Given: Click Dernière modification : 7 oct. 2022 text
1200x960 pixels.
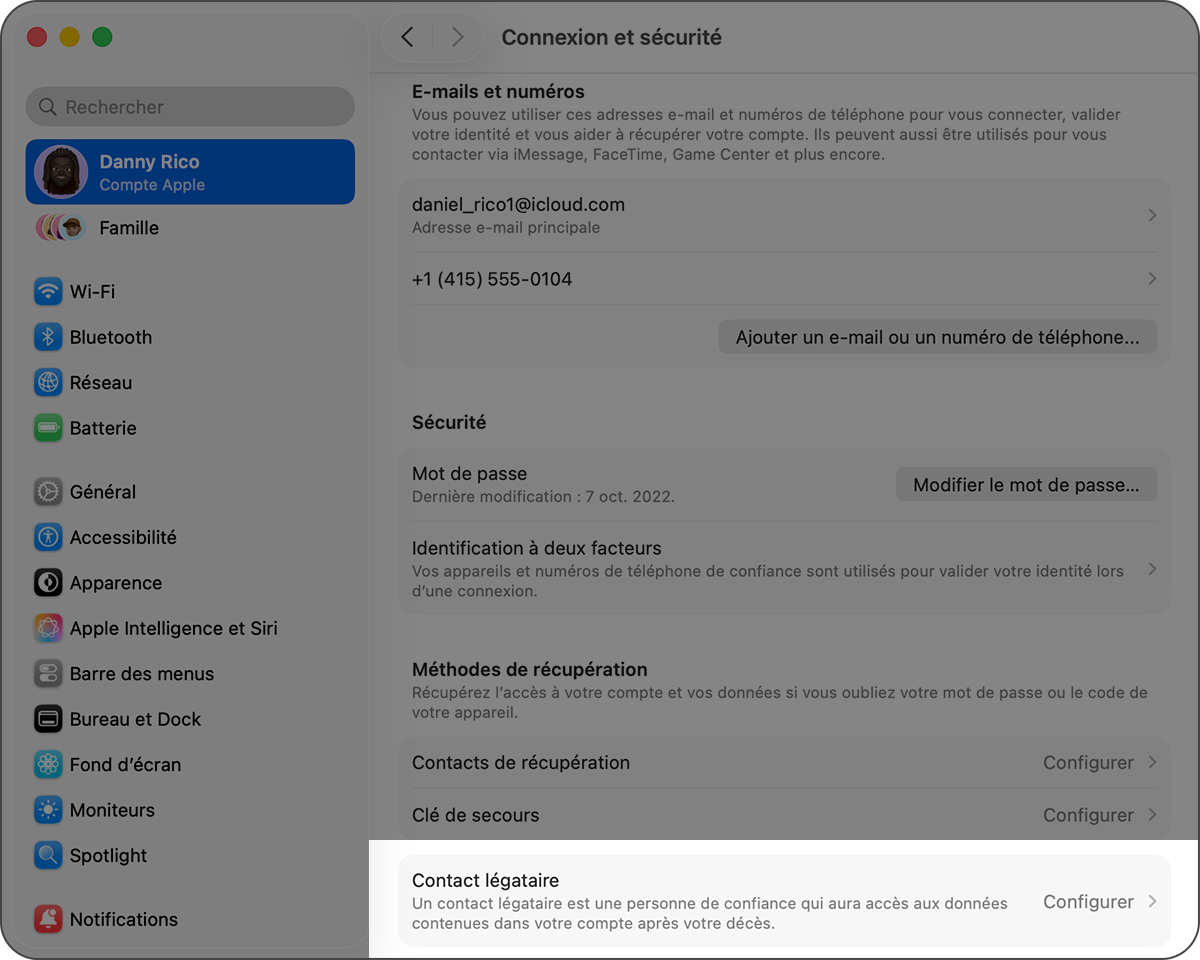Looking at the screenshot, I should (x=543, y=496).
